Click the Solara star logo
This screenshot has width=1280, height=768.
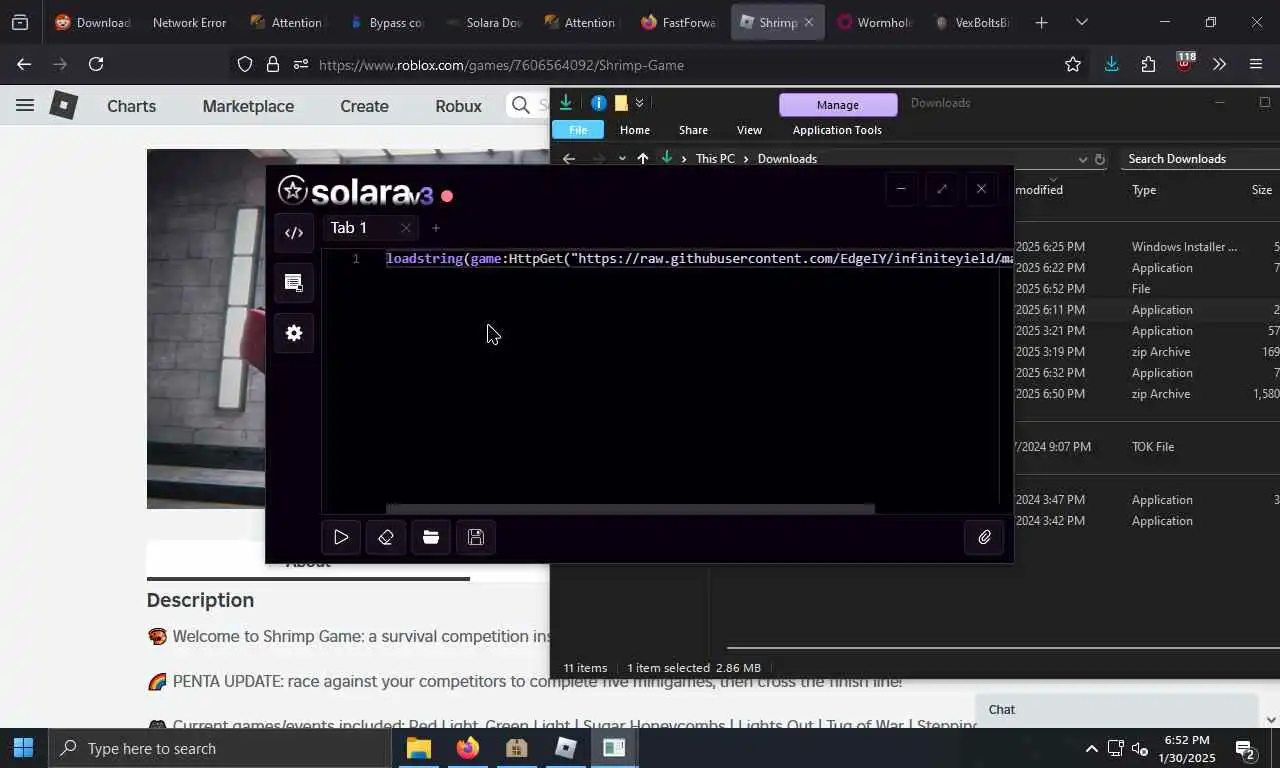293,190
